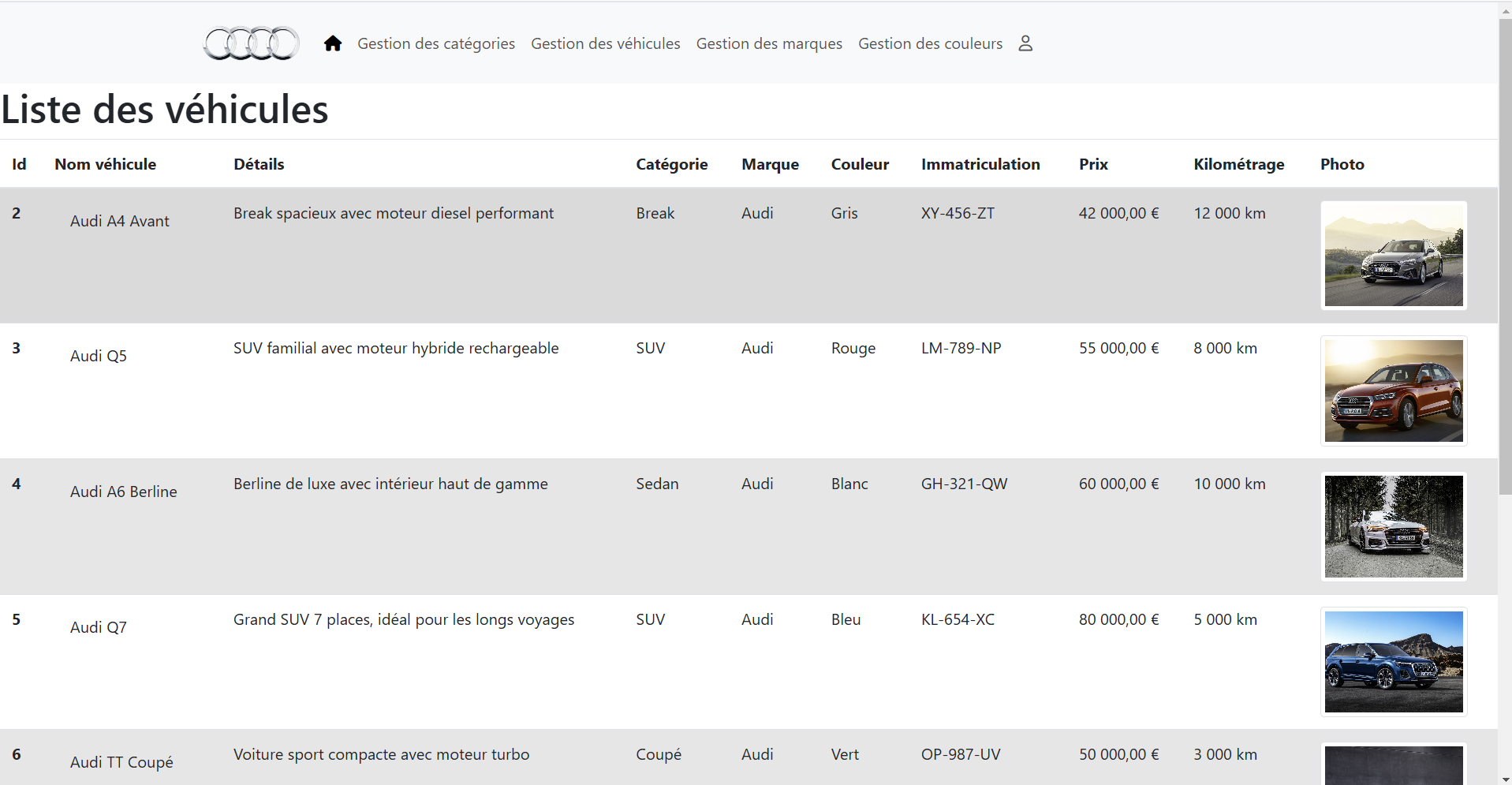Open the Audi A4 Avant photo
This screenshot has height=785, width=1512.
tap(1393, 255)
